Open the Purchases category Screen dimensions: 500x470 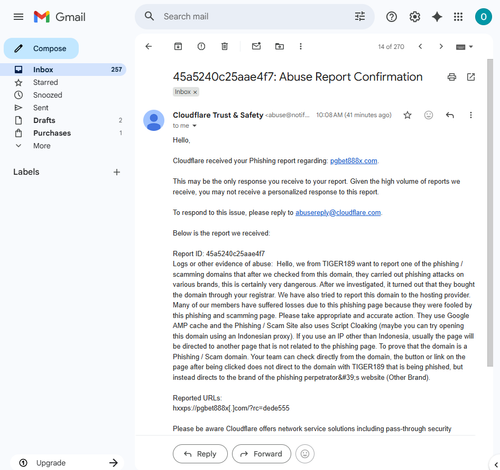(52, 133)
